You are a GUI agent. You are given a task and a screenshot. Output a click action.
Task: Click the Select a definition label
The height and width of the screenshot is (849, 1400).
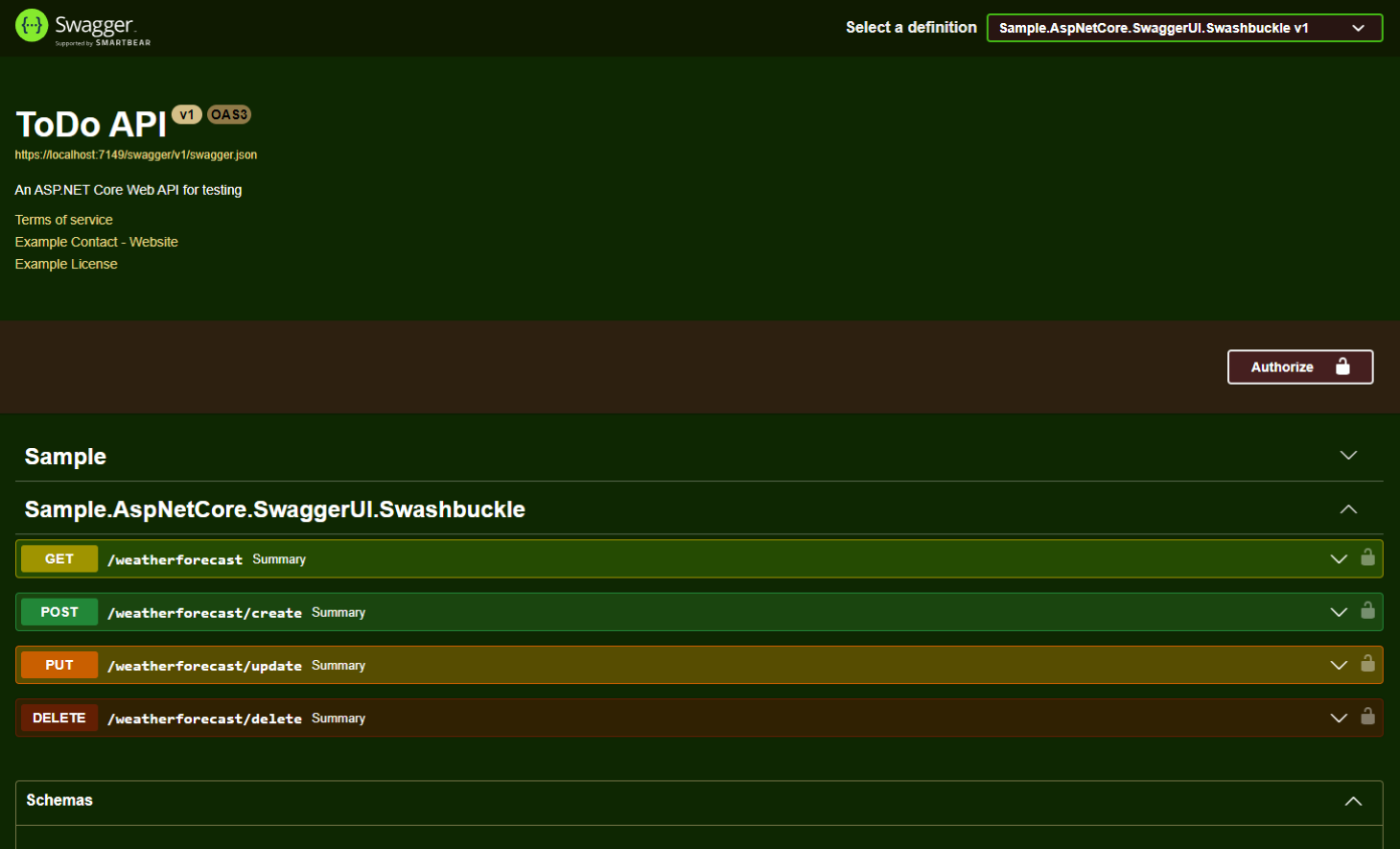pyautogui.click(x=911, y=28)
